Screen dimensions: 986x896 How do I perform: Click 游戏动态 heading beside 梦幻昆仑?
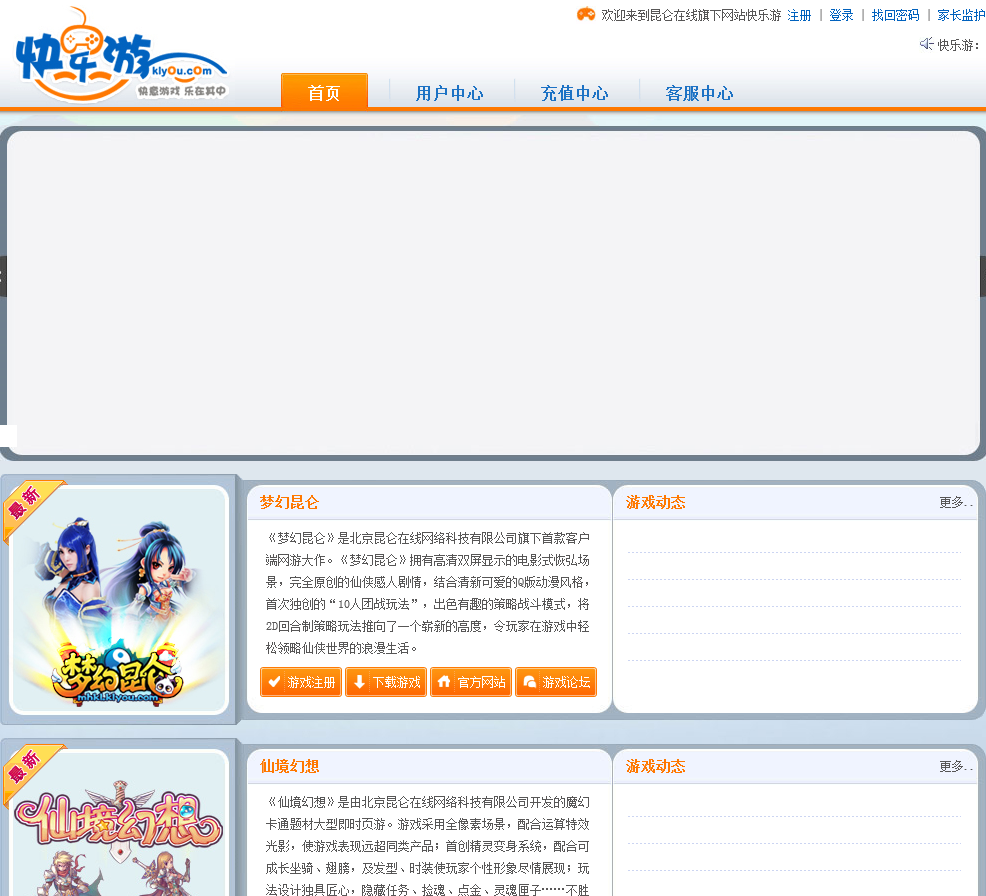point(655,502)
